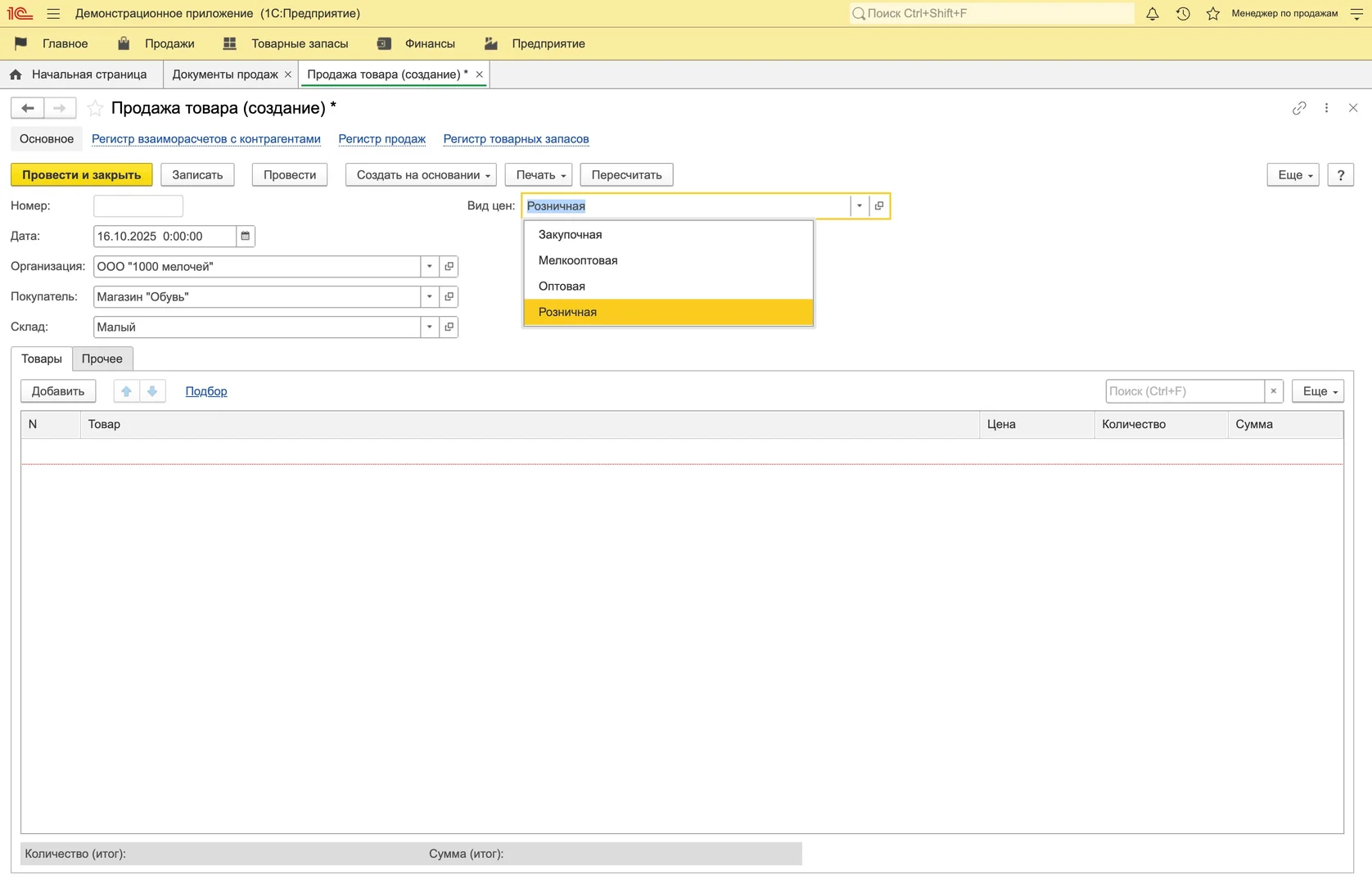The width and height of the screenshot is (1372, 884).
Task: Open the history clock icon
Action: coord(1183,14)
